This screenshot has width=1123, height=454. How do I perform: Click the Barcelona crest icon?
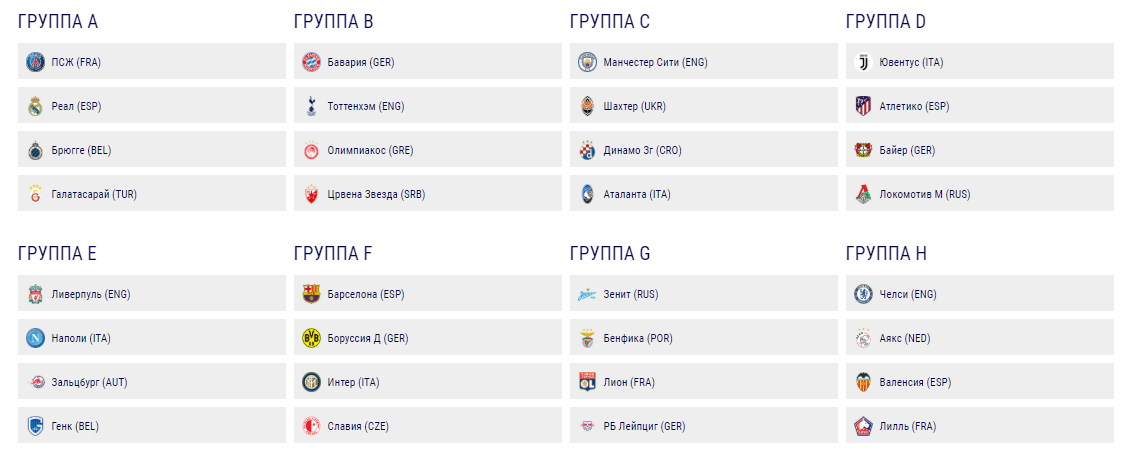(x=310, y=294)
